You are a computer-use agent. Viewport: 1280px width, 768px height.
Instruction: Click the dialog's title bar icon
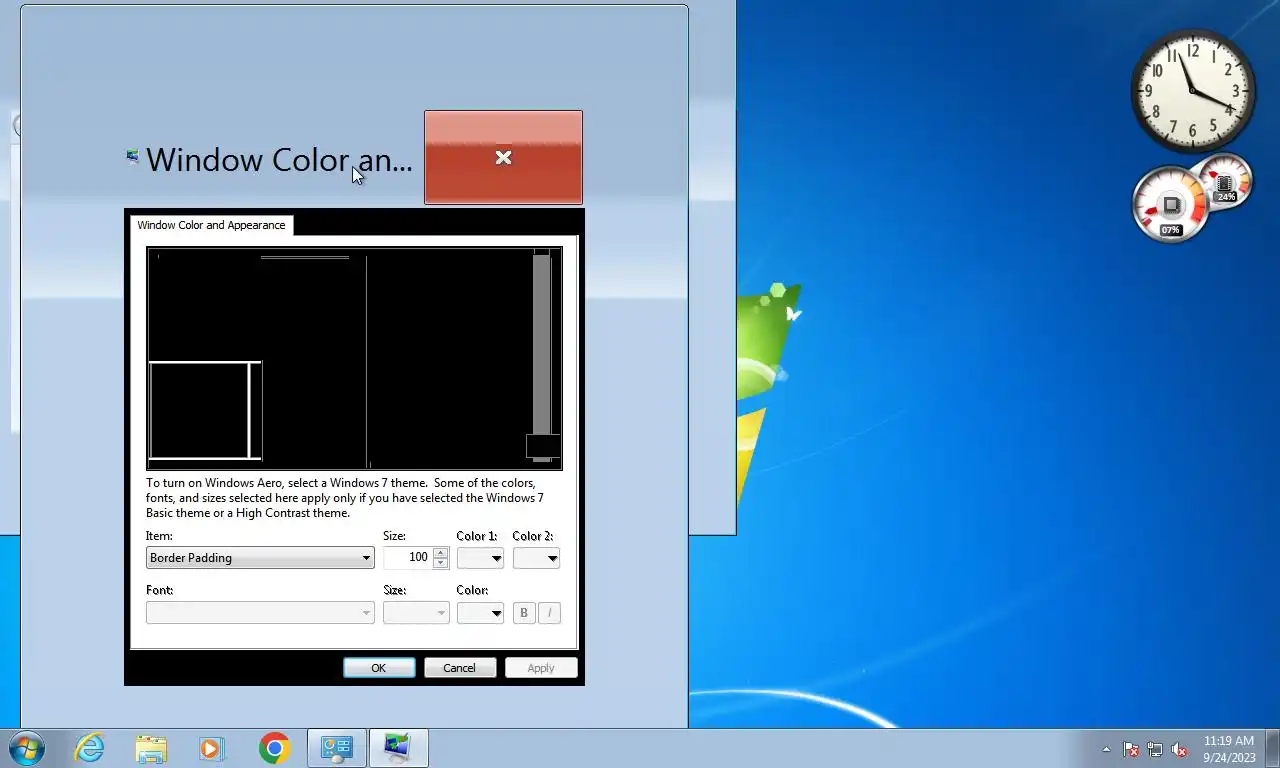(x=133, y=157)
